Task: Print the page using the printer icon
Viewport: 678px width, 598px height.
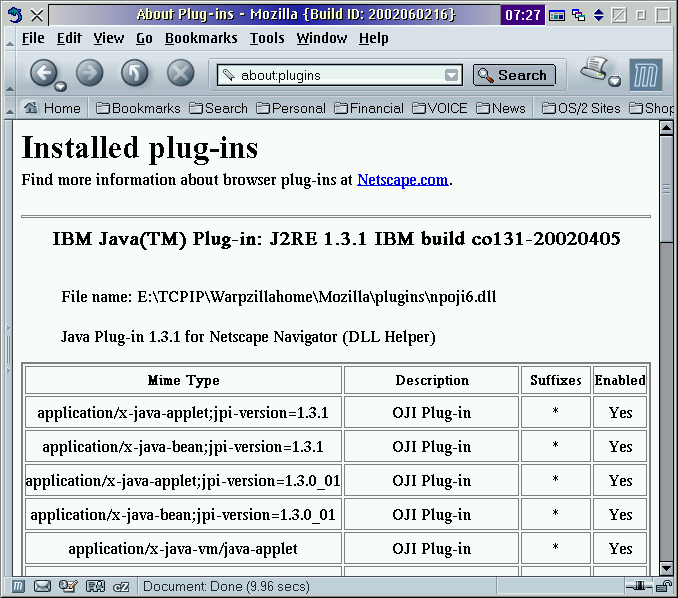Action: [594, 68]
